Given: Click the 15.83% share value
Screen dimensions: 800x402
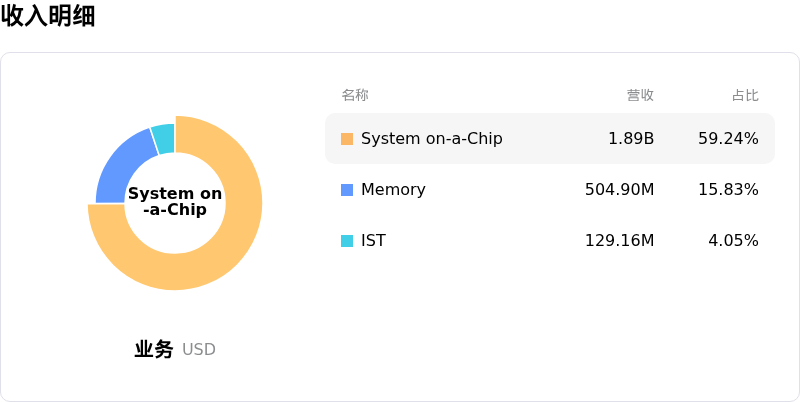Looking at the screenshot, I should pyautogui.click(x=728, y=190).
